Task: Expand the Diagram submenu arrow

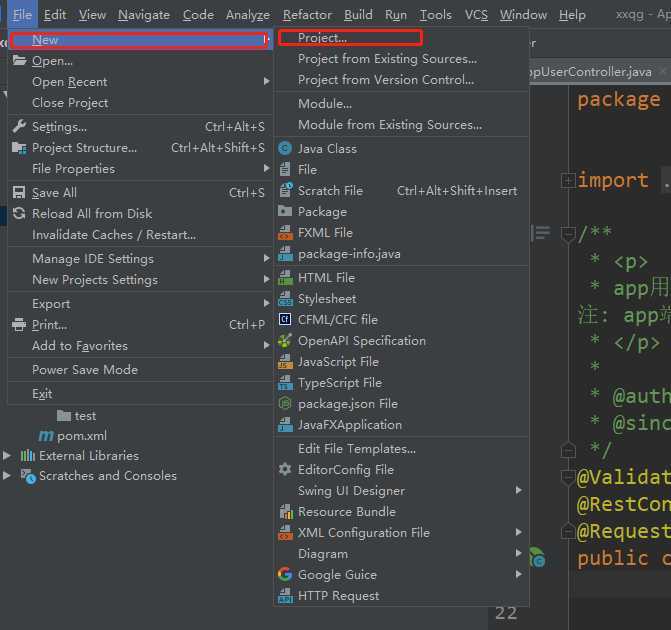Action: (x=519, y=553)
